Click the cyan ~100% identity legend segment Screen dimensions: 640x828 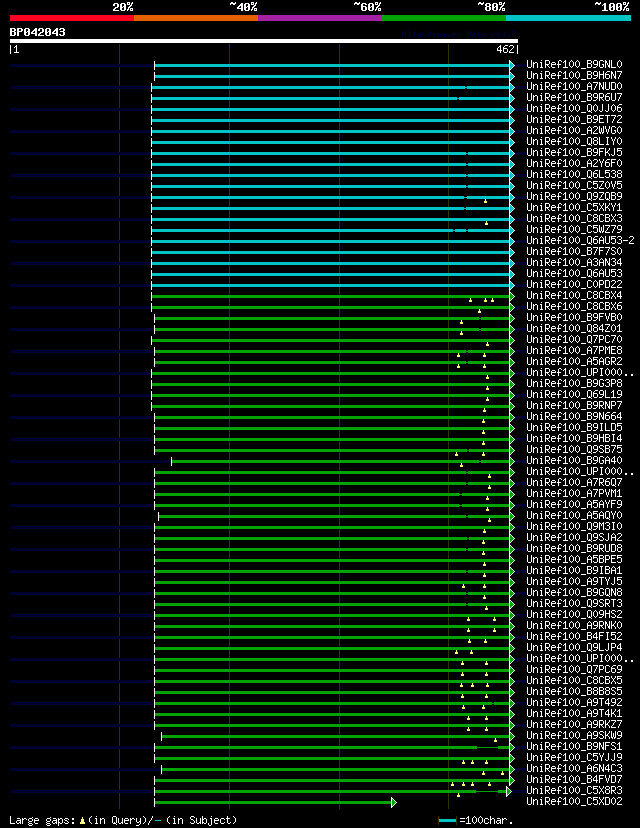click(569, 18)
